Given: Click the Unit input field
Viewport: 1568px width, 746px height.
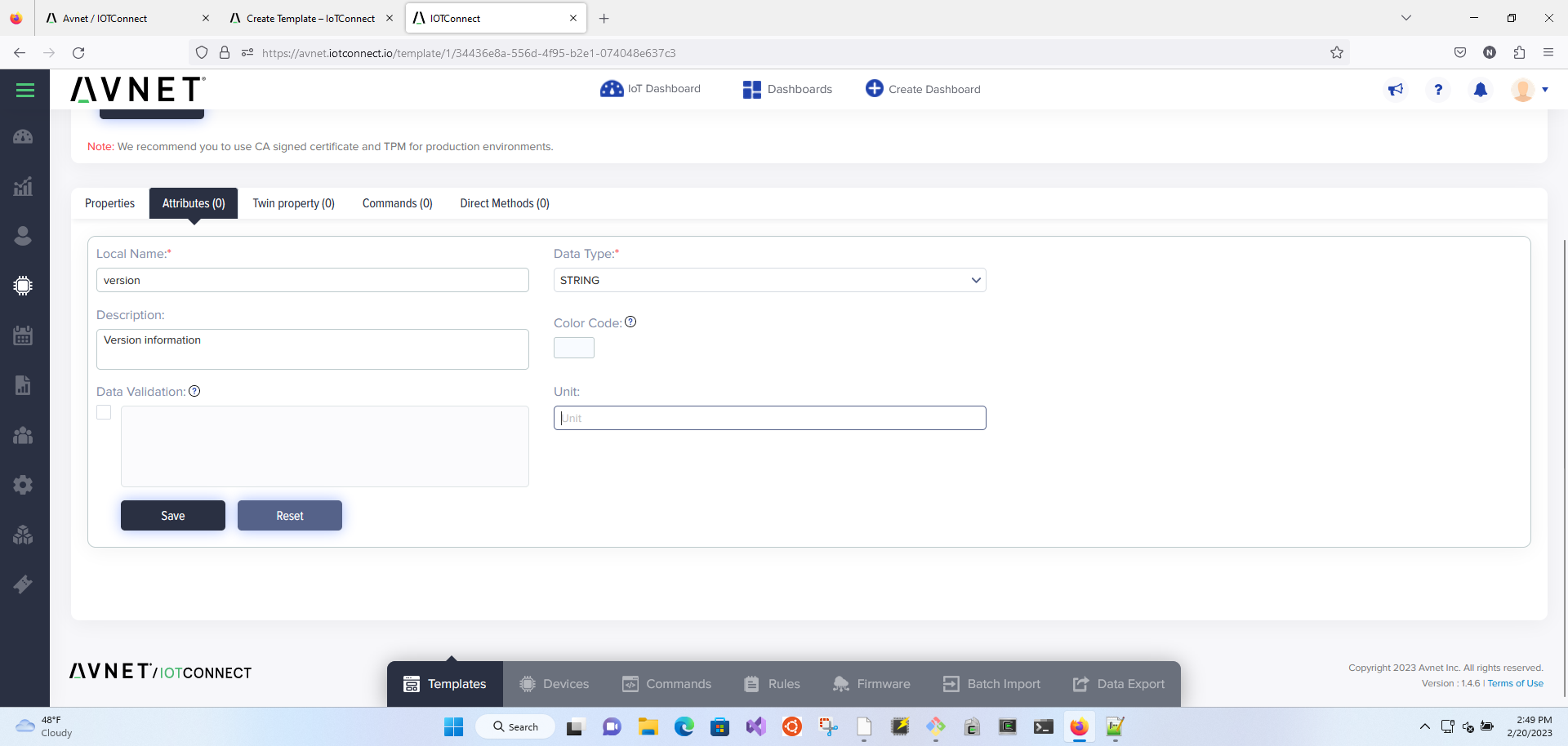Looking at the screenshot, I should point(770,418).
